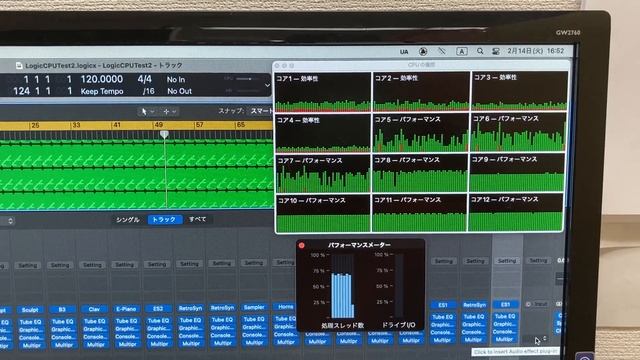This screenshot has height=360, width=640.
Task: Click bar 65 on the ruler
Action: pos(240,124)
